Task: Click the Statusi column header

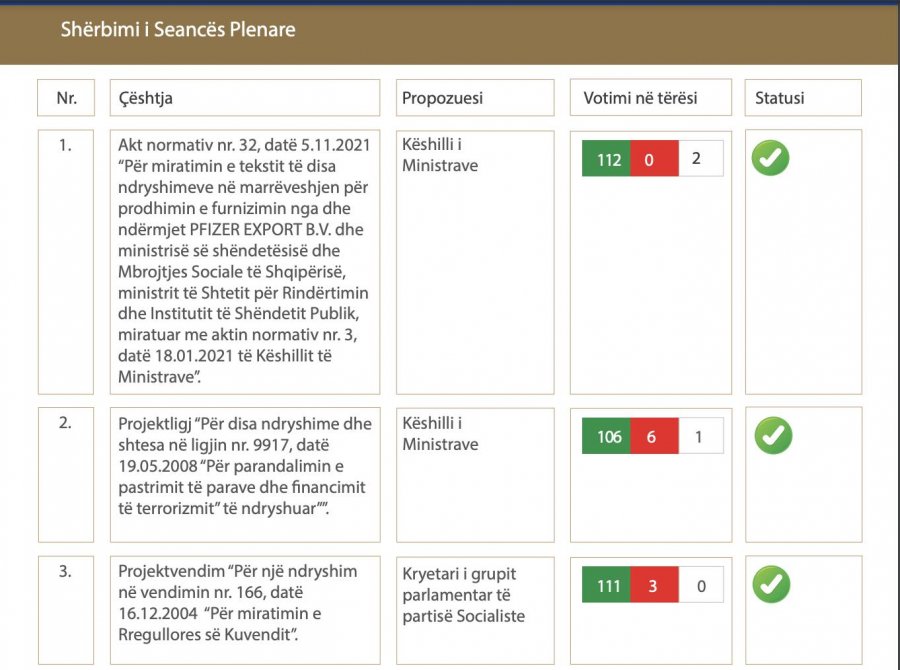Action: pyautogui.click(x=803, y=98)
